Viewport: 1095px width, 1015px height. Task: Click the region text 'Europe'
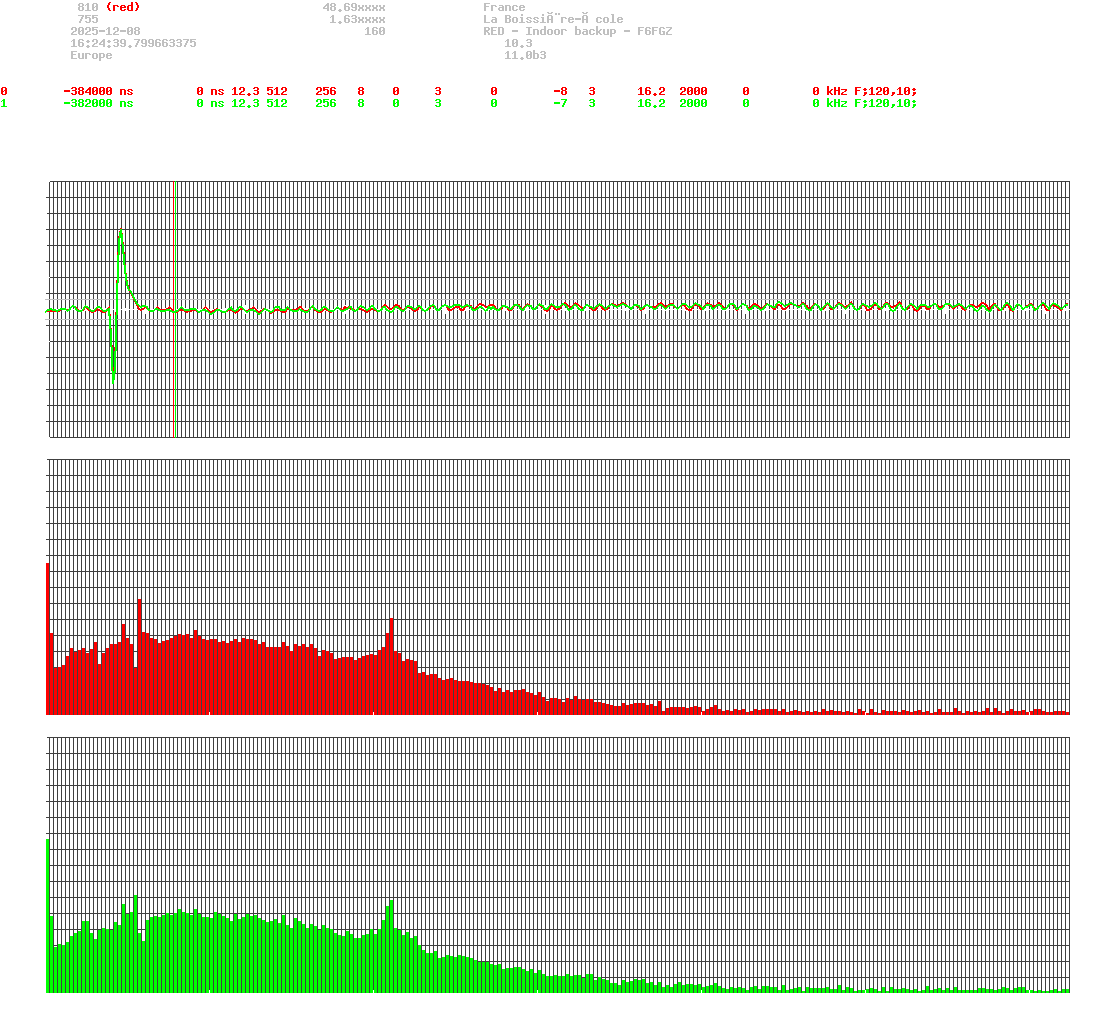(91, 55)
